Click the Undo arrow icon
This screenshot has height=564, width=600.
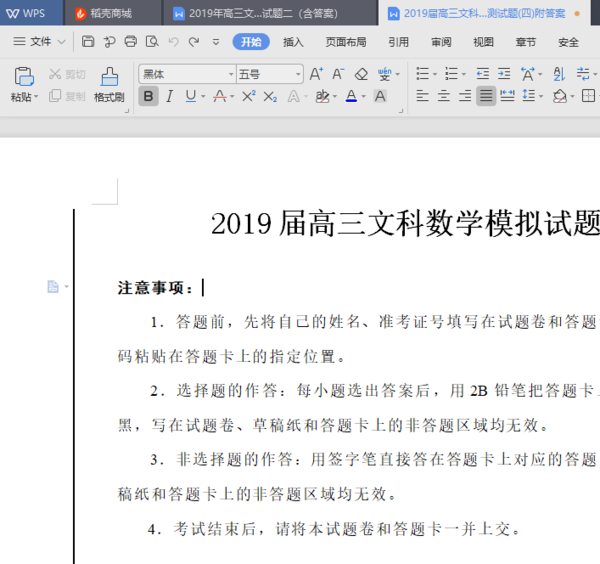[174, 41]
